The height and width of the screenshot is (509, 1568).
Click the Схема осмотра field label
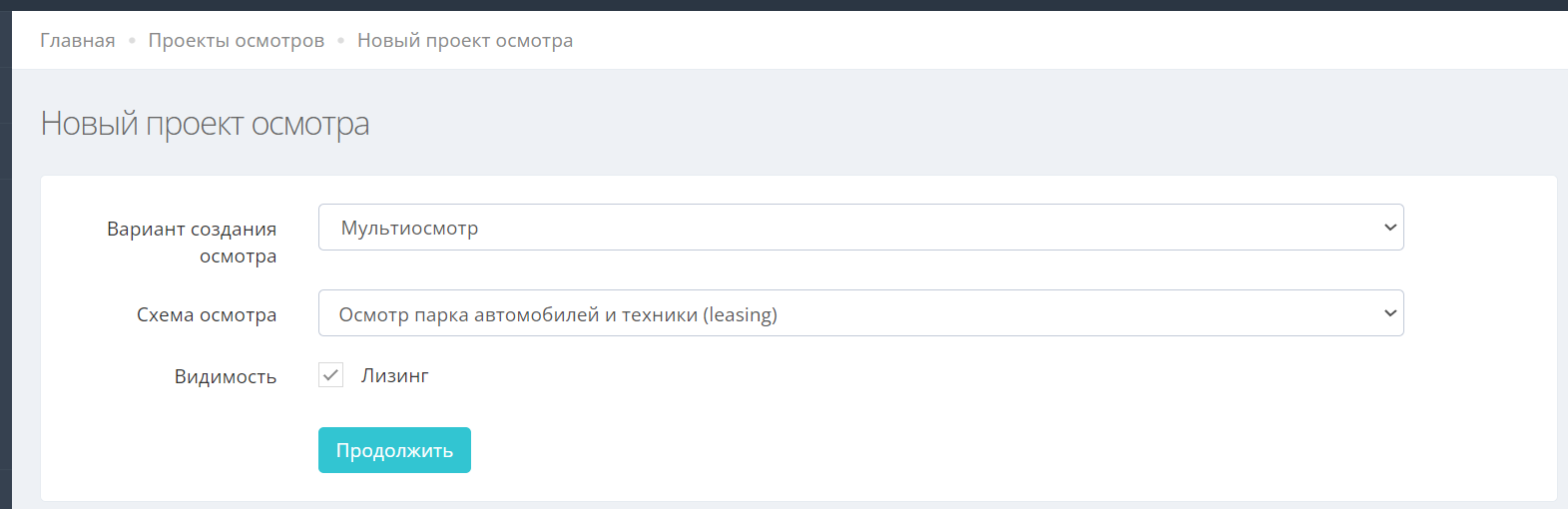[x=207, y=315]
